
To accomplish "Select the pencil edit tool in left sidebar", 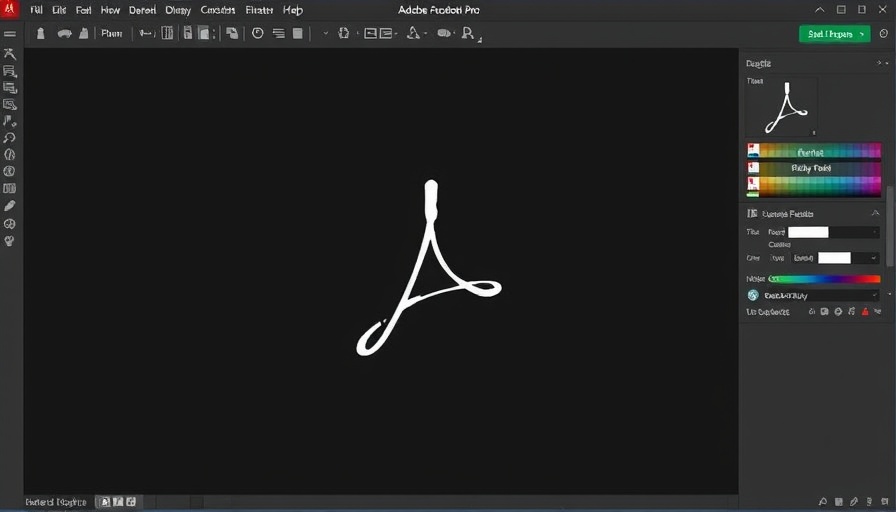I will [10, 206].
